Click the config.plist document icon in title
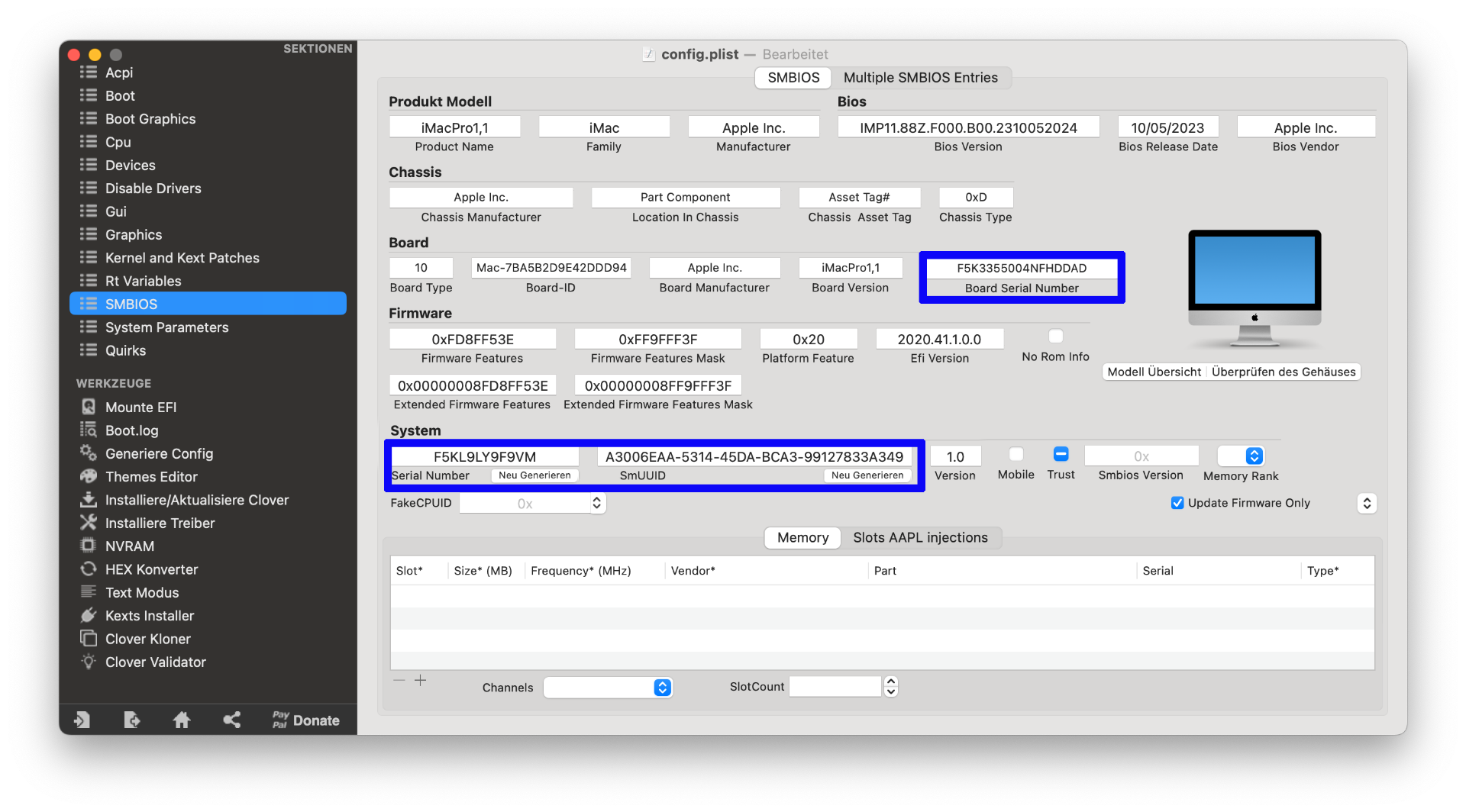Screen dimensions: 1466x812 649,54
